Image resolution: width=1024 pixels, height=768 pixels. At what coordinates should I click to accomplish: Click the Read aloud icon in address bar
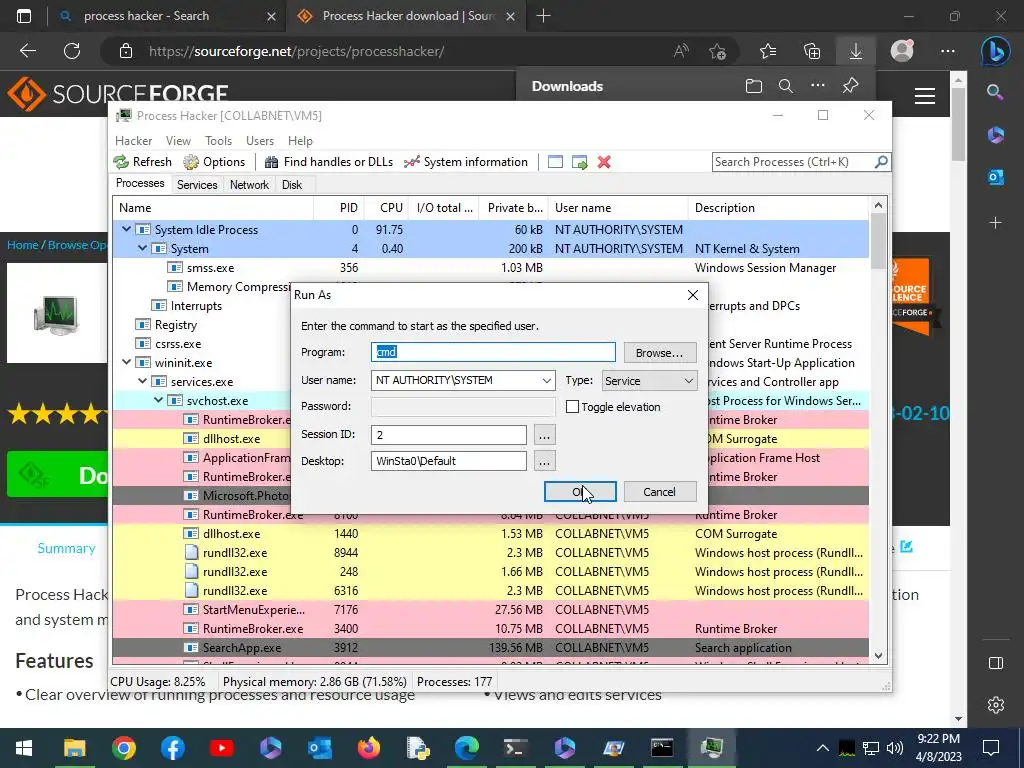coord(680,52)
